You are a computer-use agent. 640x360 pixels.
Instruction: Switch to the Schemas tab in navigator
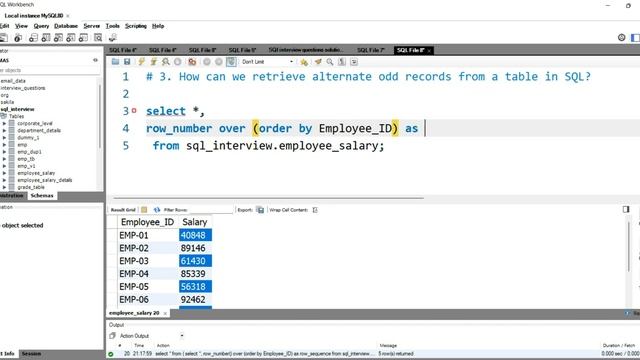[42, 196]
